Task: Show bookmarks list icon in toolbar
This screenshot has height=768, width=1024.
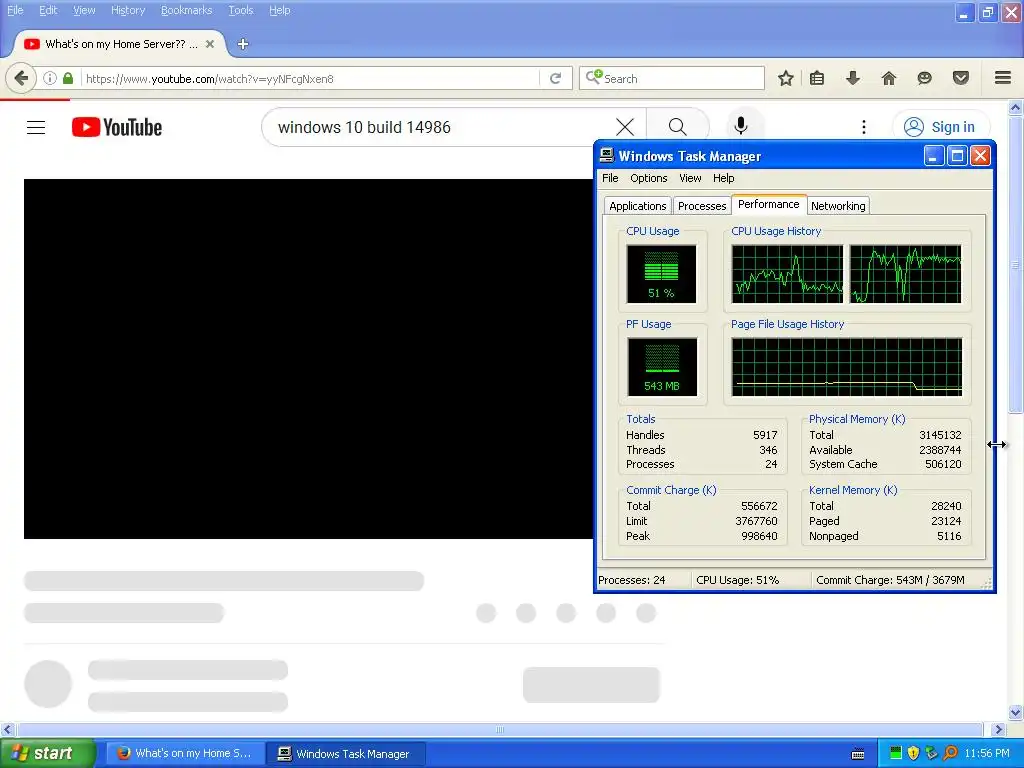Action: click(x=817, y=78)
